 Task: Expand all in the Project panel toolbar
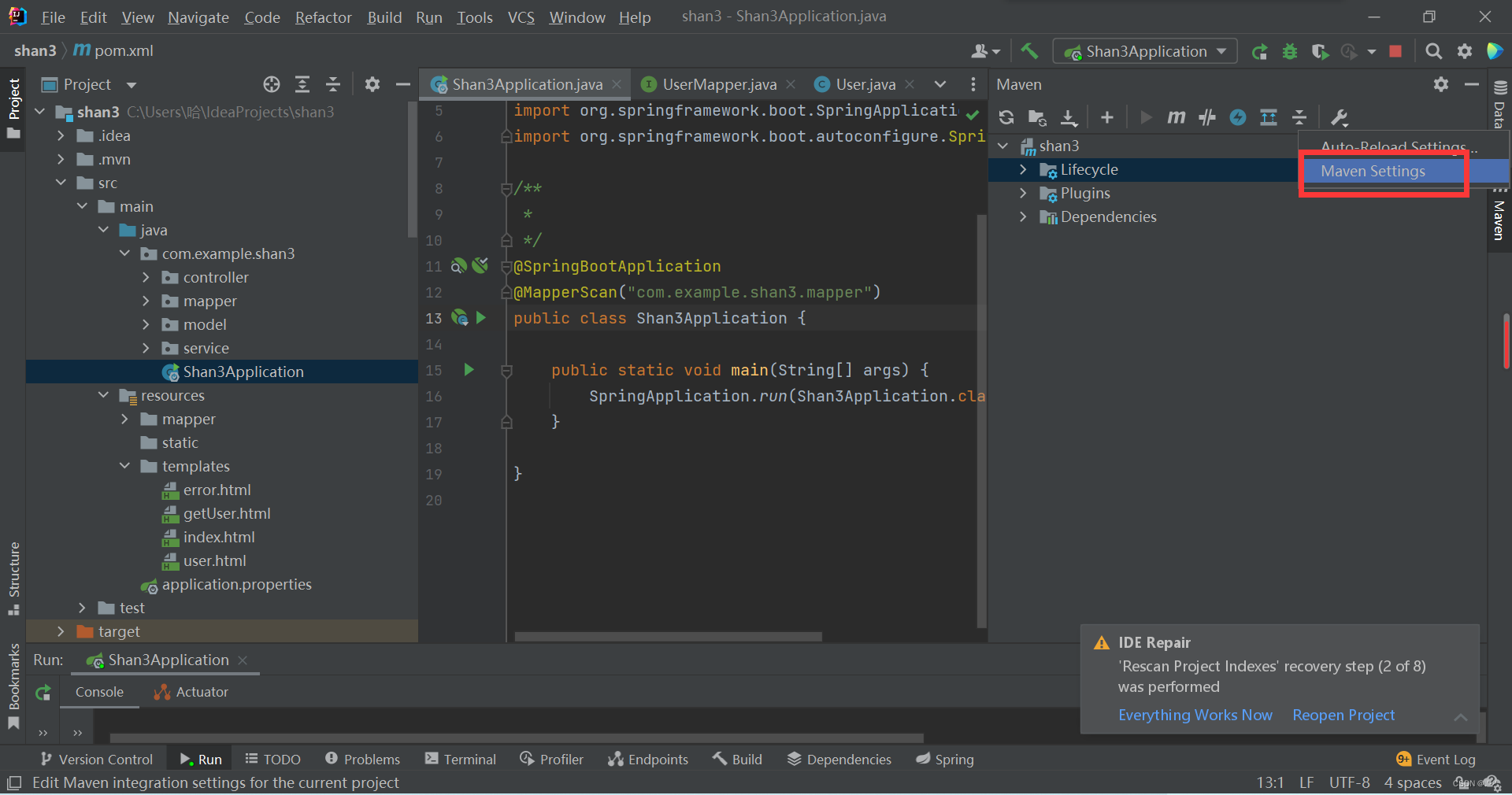[302, 84]
